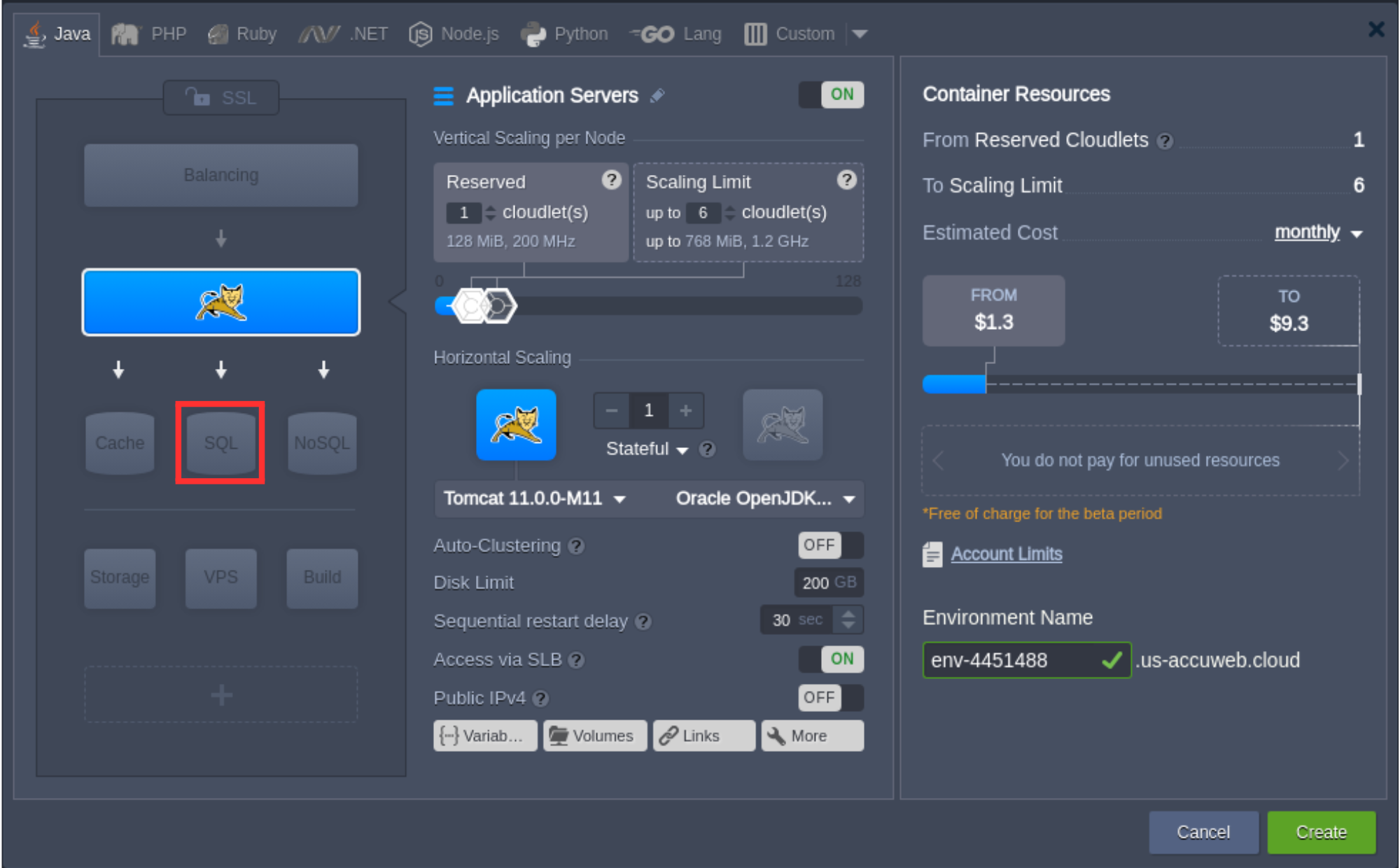The image size is (1400, 868).
Task: Open help for Reserved cloudlets
Action: (611, 181)
